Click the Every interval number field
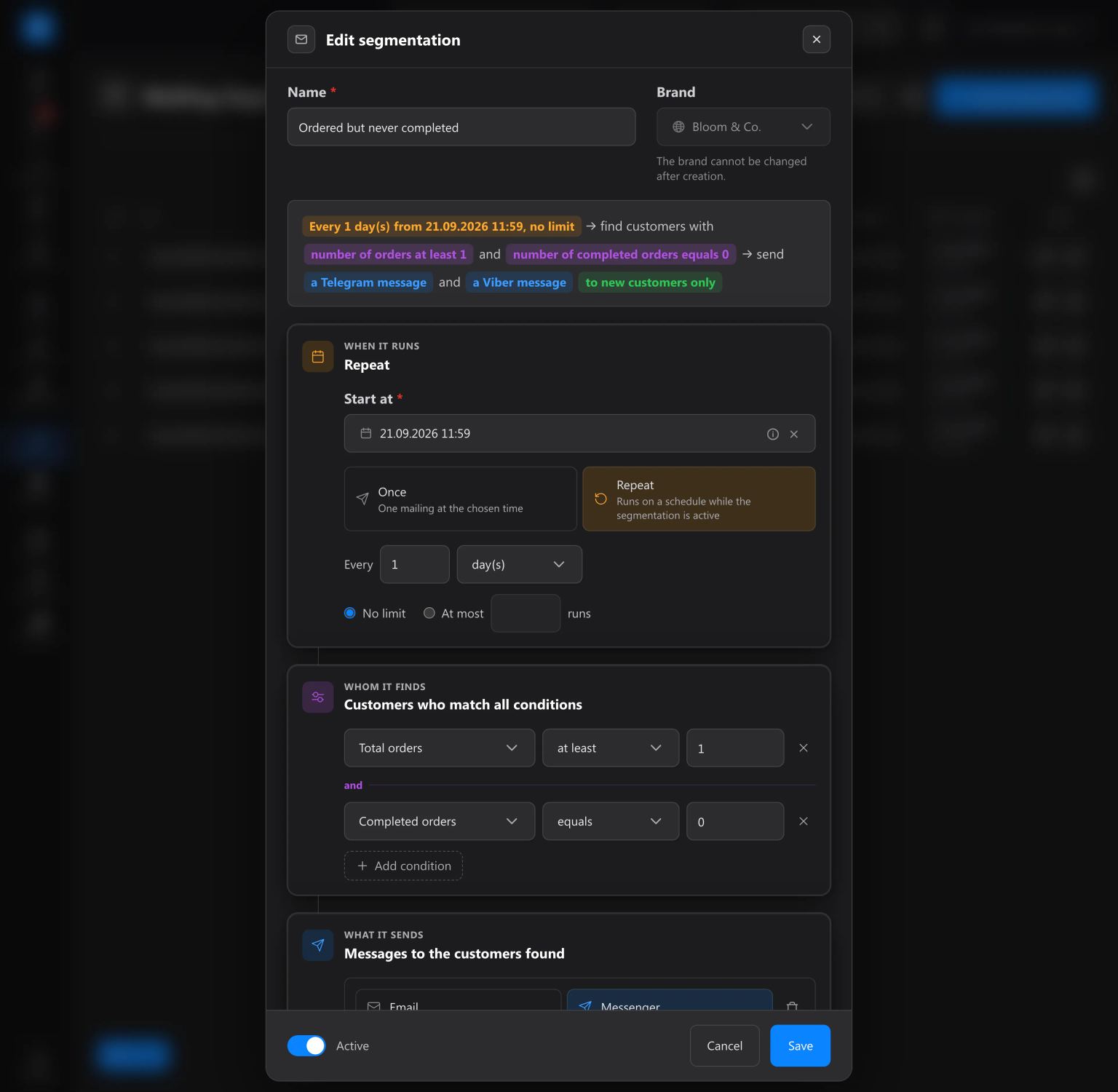Screen dimensions: 1118x1092 coord(415,564)
